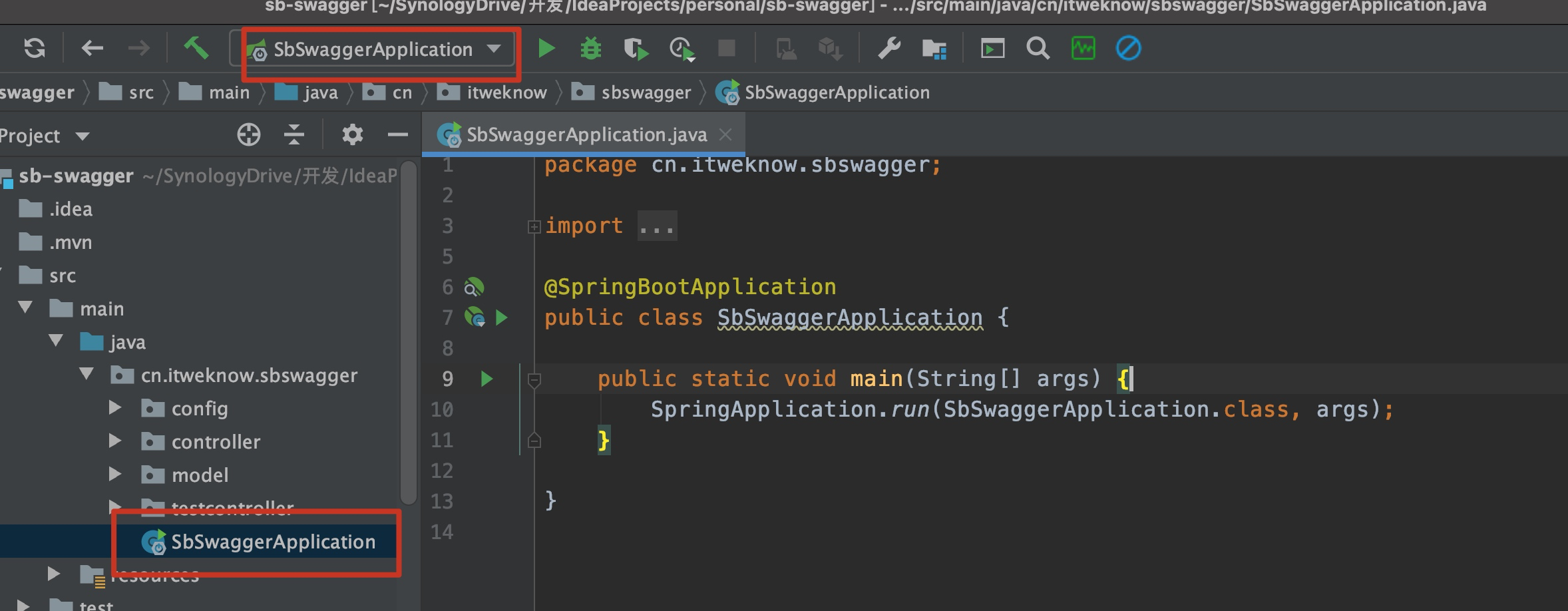The width and height of the screenshot is (1568, 611).
Task: Collapse the main folder arrow
Action: [26, 307]
